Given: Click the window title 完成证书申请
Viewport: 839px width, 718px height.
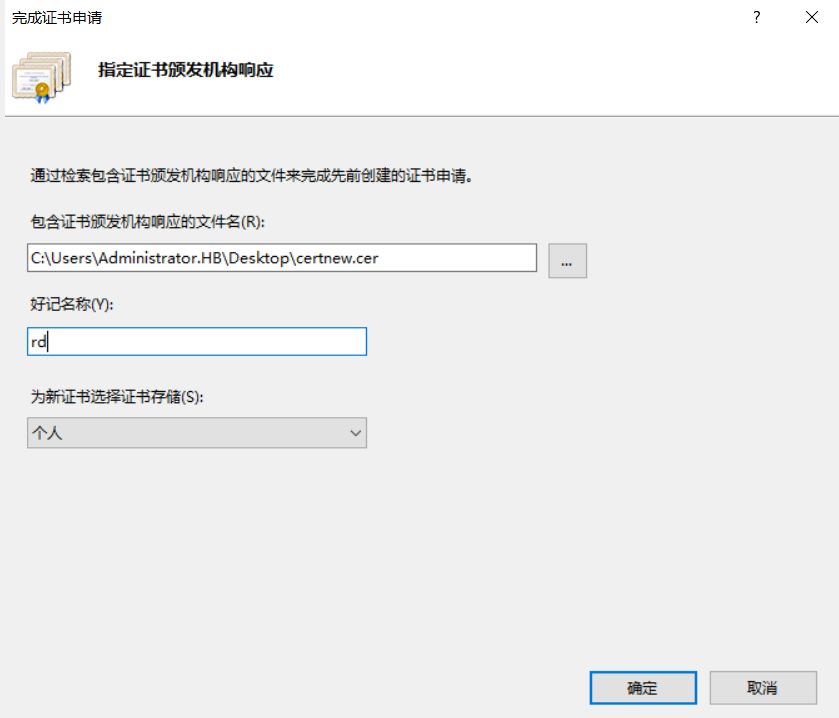Looking at the screenshot, I should pos(57,18).
